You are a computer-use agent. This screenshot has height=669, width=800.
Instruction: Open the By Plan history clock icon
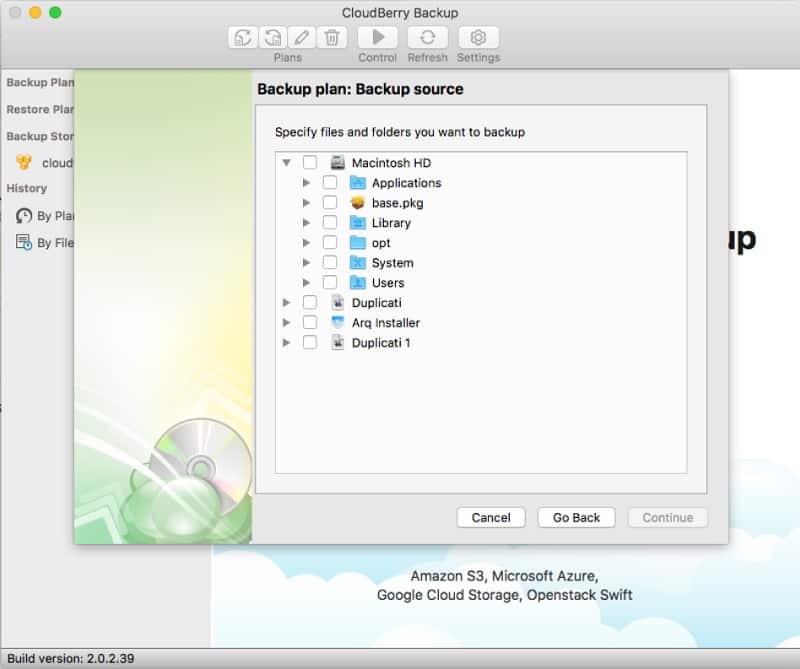23,216
